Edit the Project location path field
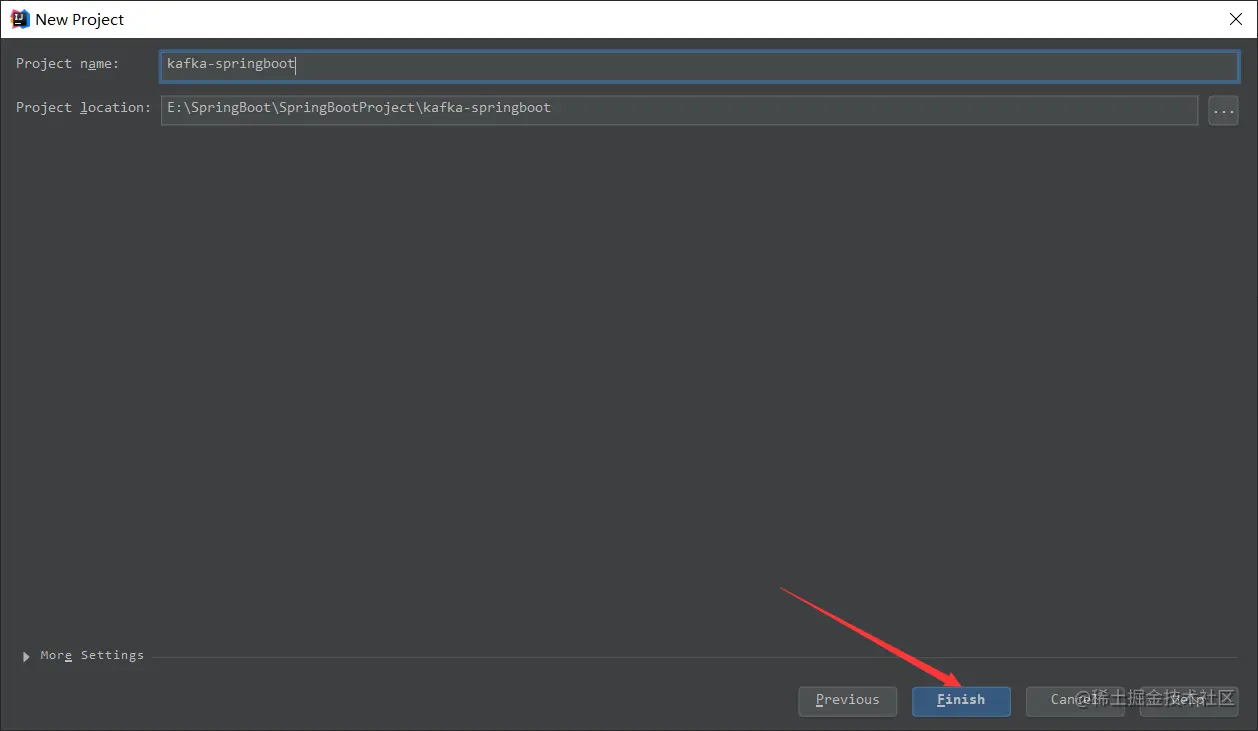Viewport: 1258px width, 731px height. pyautogui.click(x=679, y=109)
